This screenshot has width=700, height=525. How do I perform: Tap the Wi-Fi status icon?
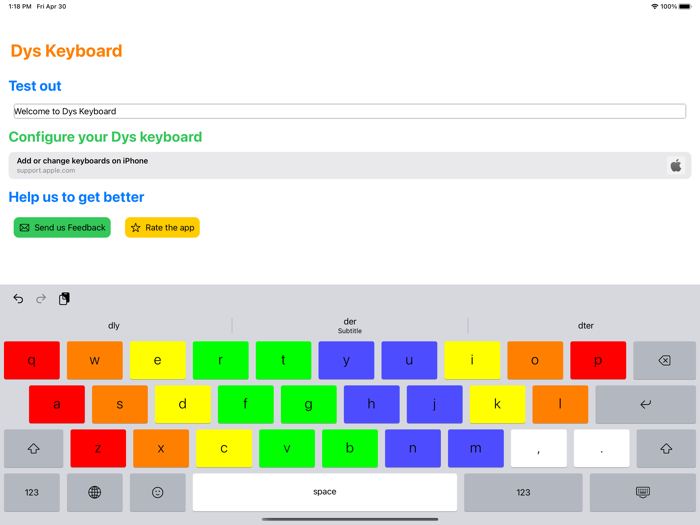(x=654, y=6)
